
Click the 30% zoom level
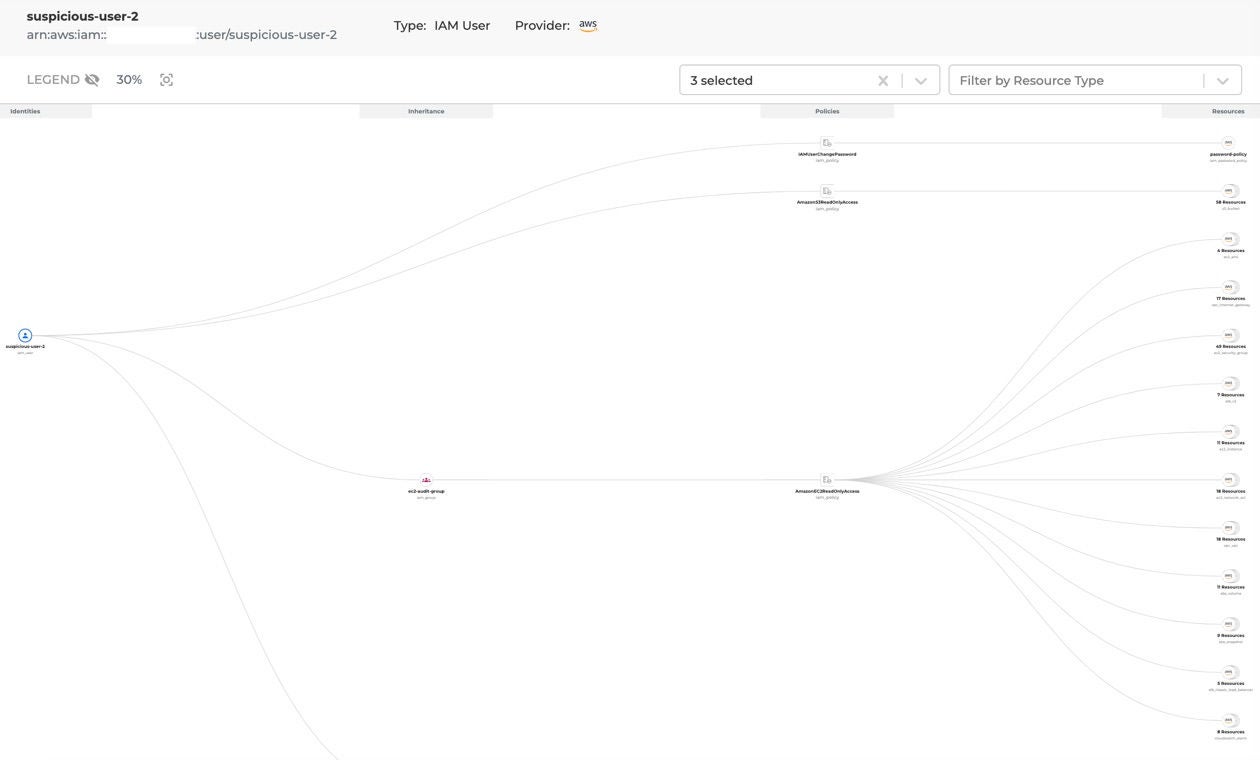click(129, 80)
